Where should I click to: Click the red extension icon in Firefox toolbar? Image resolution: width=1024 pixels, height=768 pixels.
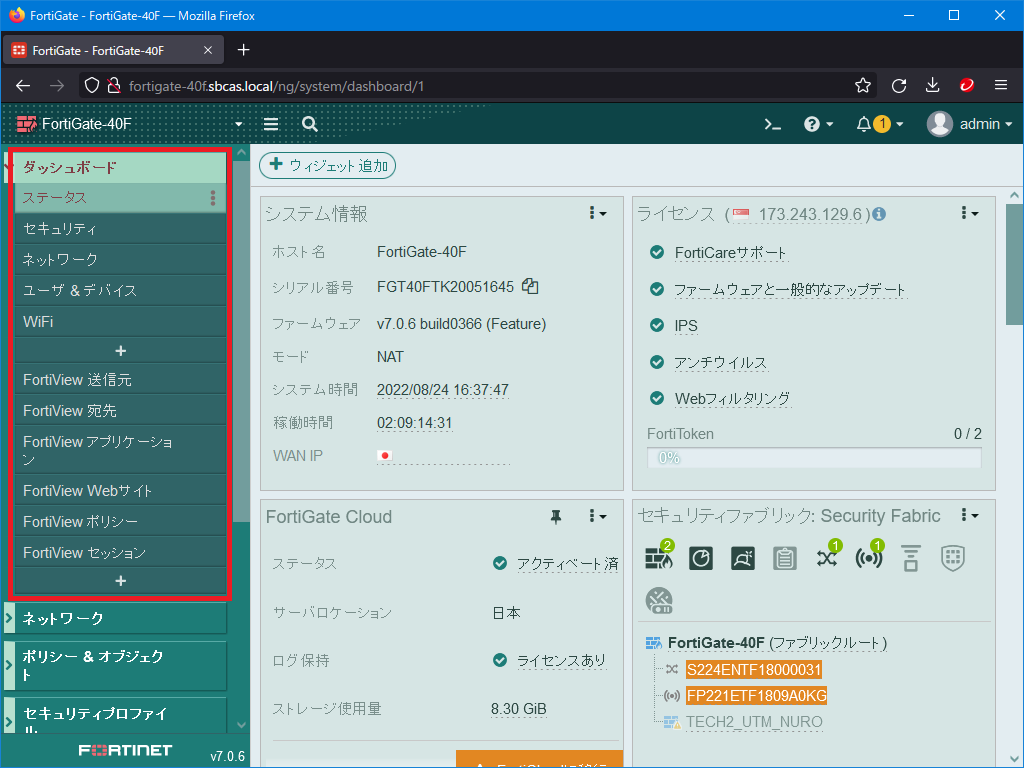click(967, 86)
